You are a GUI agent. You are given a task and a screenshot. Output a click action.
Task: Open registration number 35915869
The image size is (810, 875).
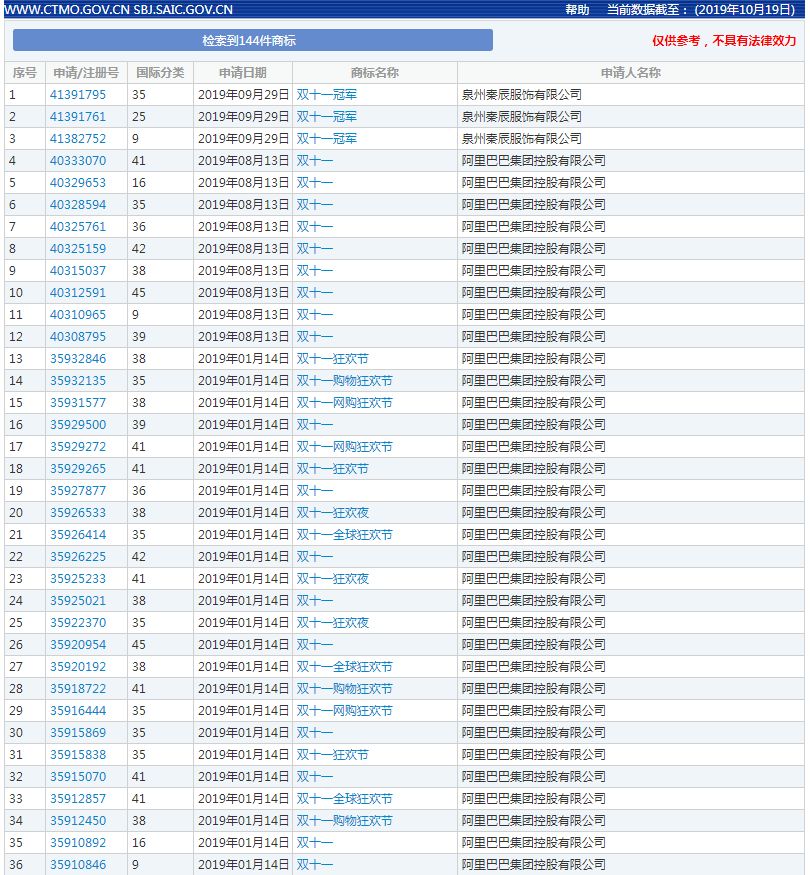coord(78,733)
